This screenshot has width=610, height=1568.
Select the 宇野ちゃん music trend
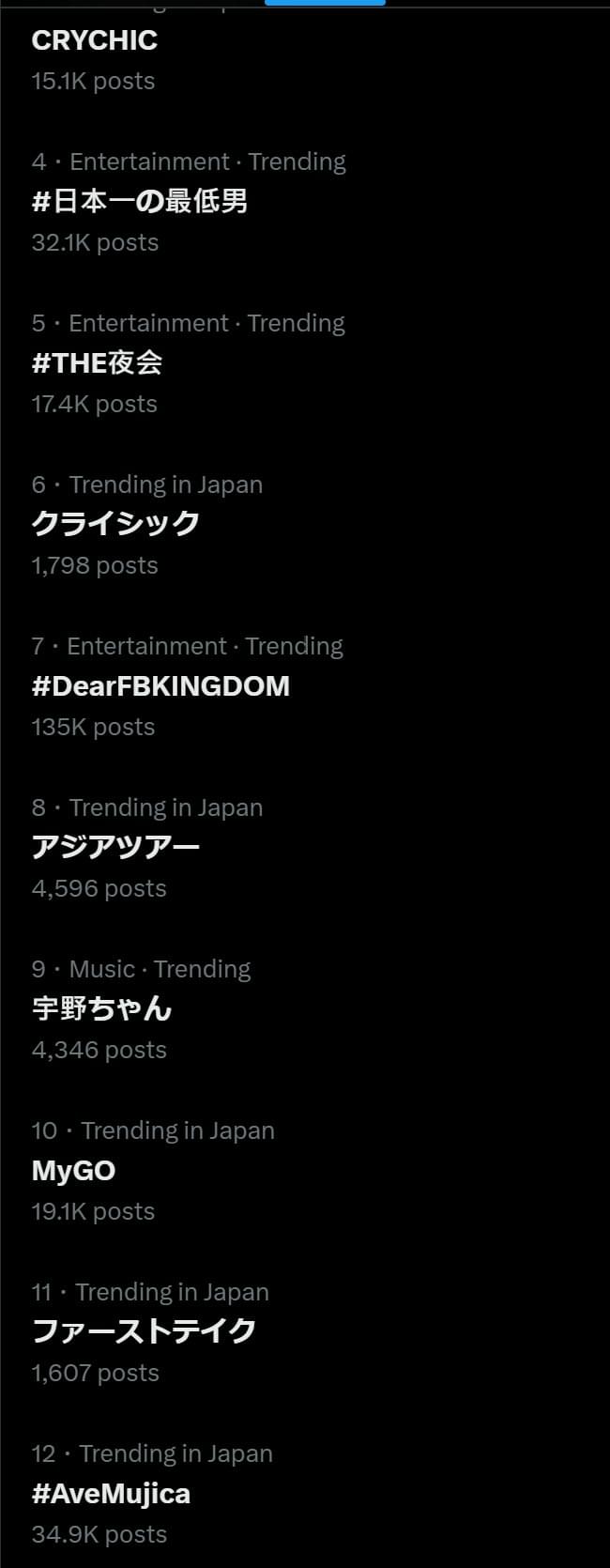click(101, 1009)
